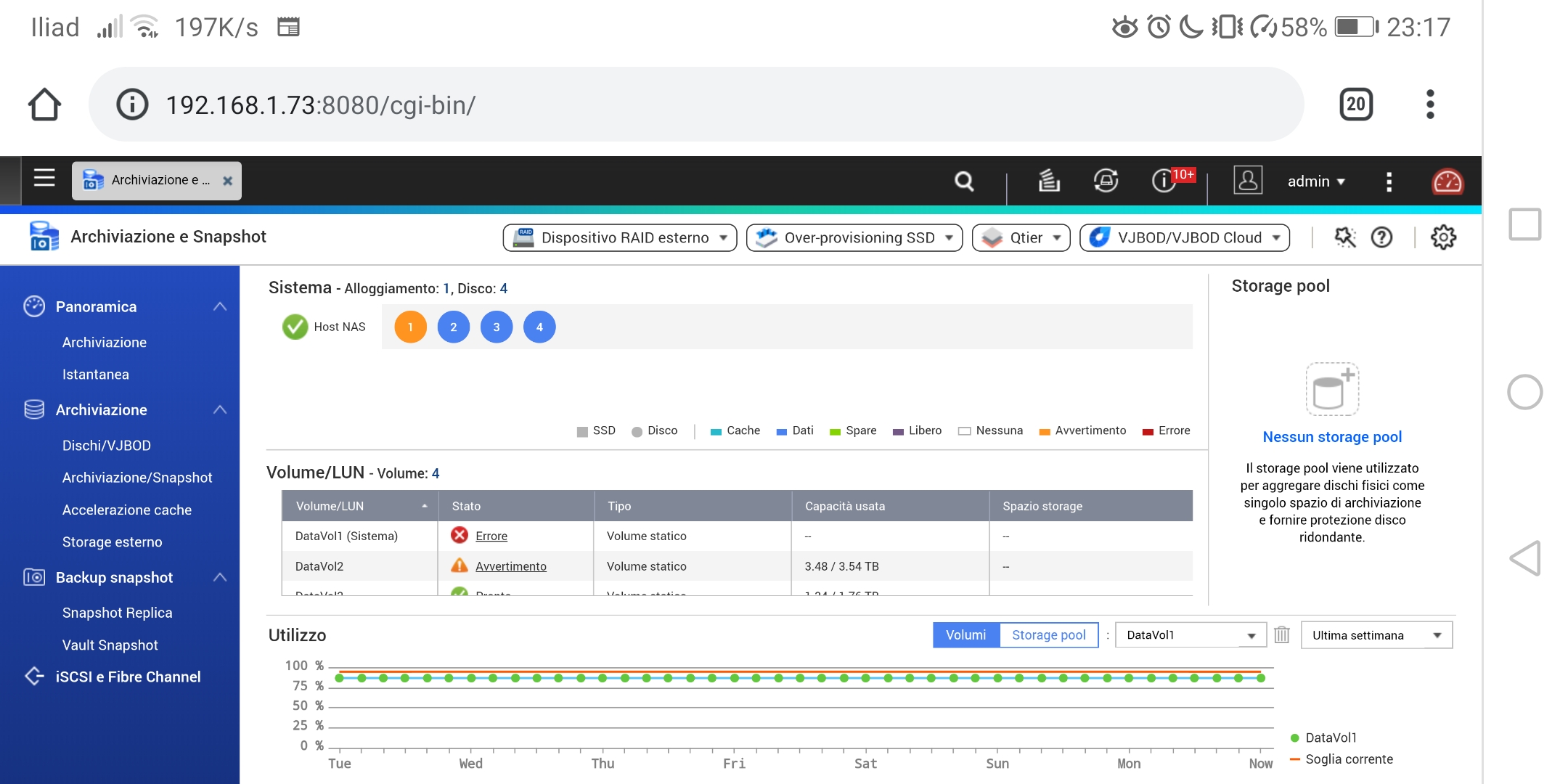The width and height of the screenshot is (1568, 784).
Task: Open the dashboard gauge icon
Action: (1447, 181)
